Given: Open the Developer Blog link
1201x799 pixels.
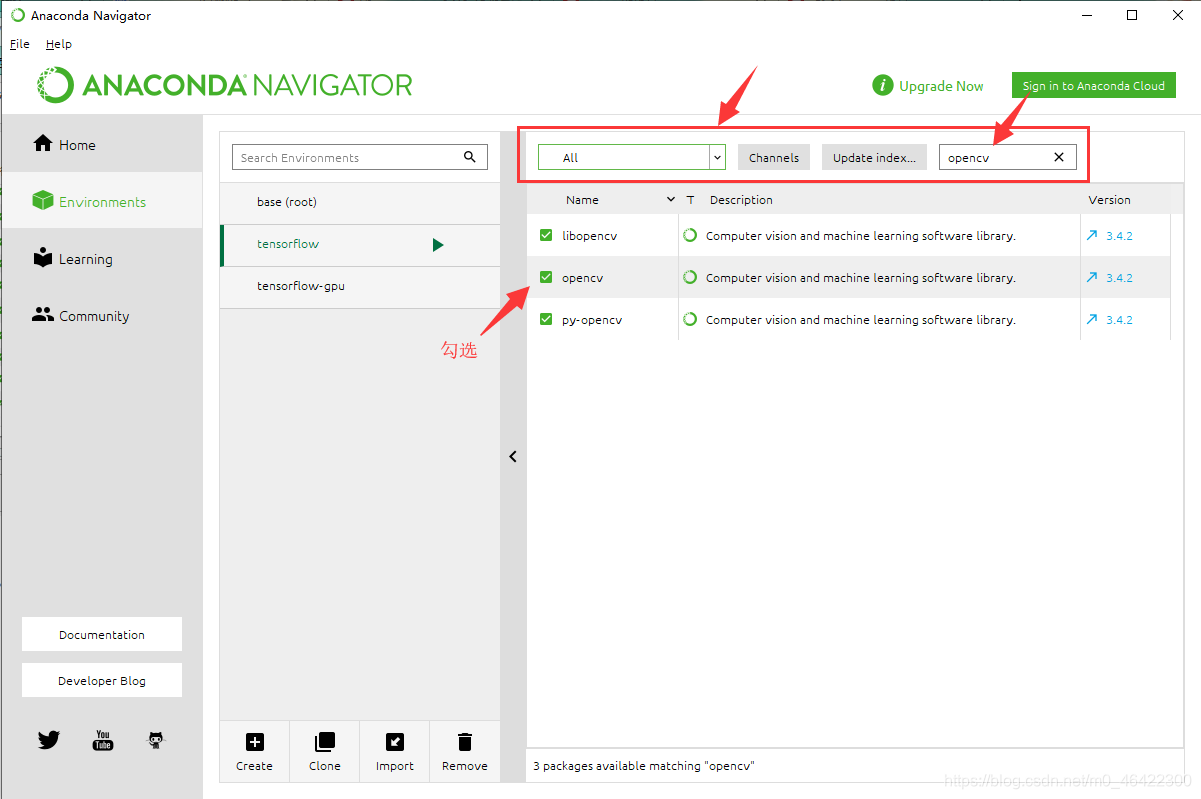Looking at the screenshot, I should pos(102,680).
